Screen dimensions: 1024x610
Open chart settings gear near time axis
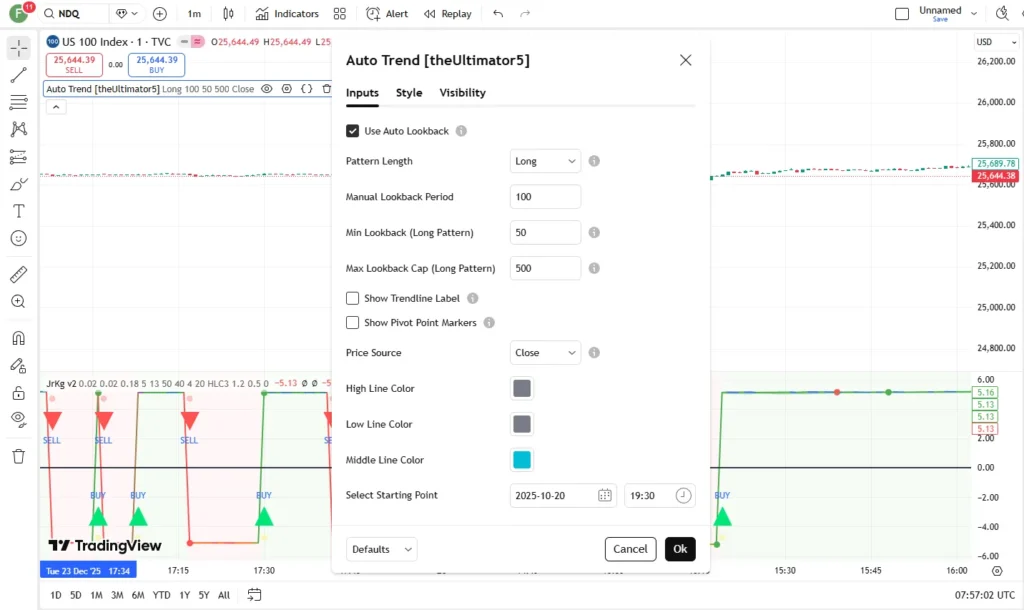click(997, 571)
